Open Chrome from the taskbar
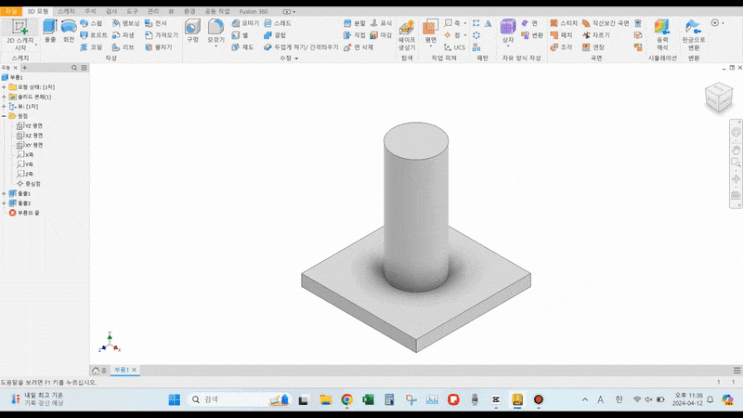743x418 pixels. click(347, 400)
